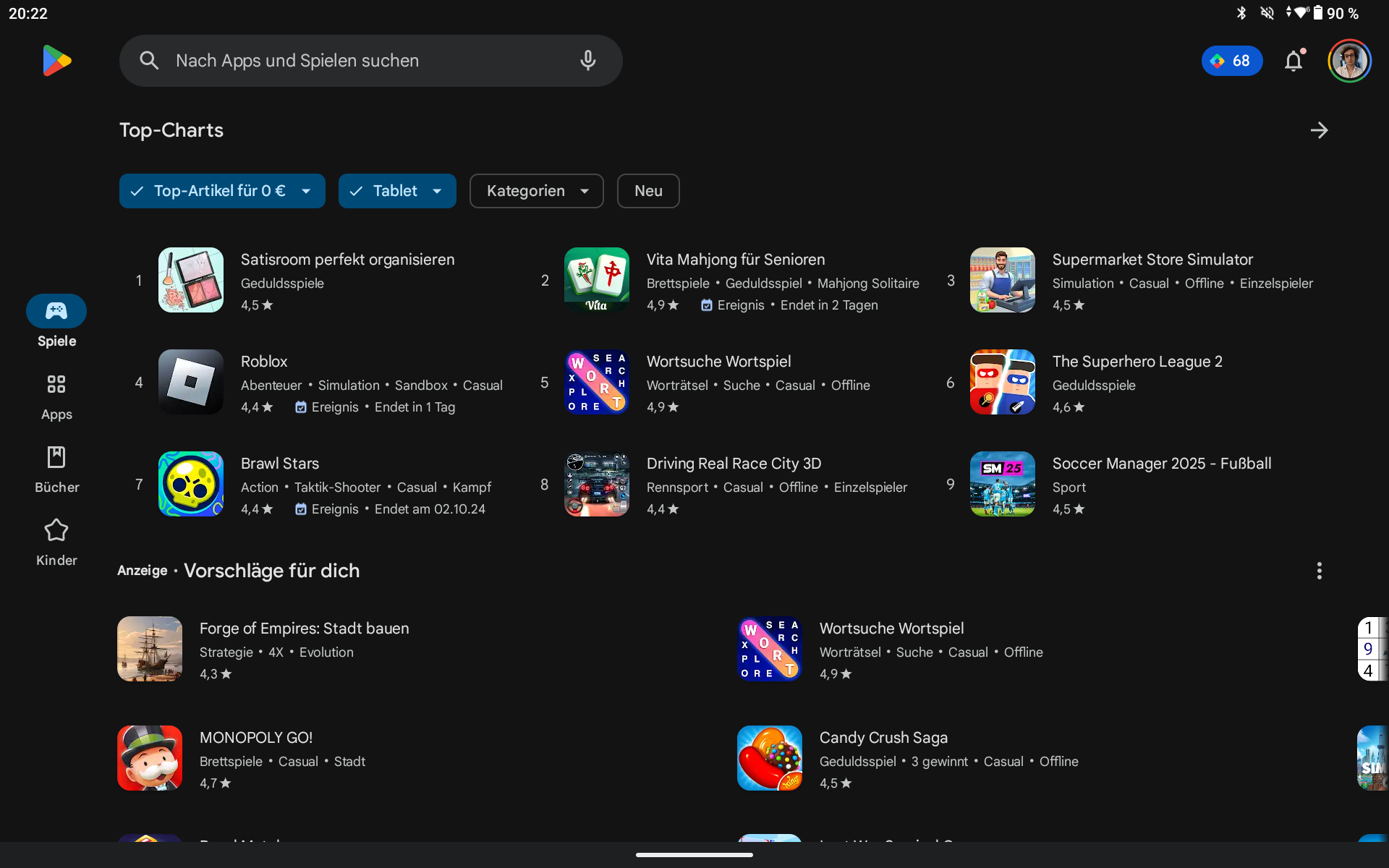
Task: Click Roblox Ereignis Endet in 1 Tag
Action: coord(375,407)
